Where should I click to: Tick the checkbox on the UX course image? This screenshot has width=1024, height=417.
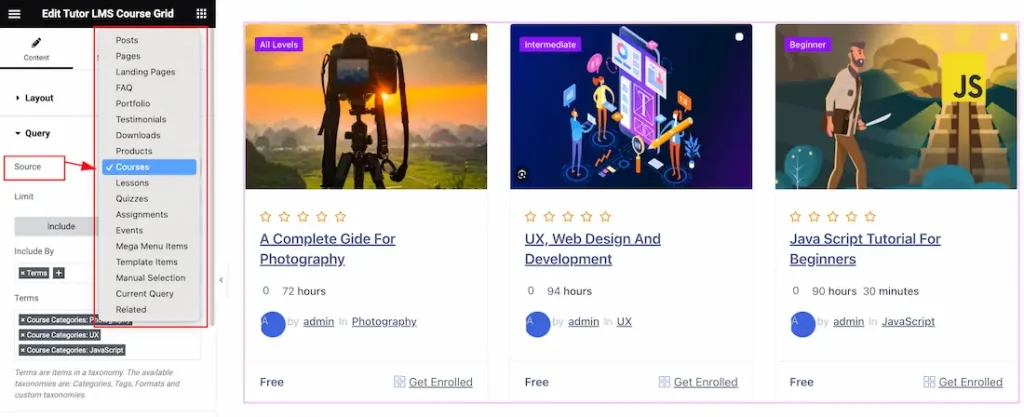739,37
